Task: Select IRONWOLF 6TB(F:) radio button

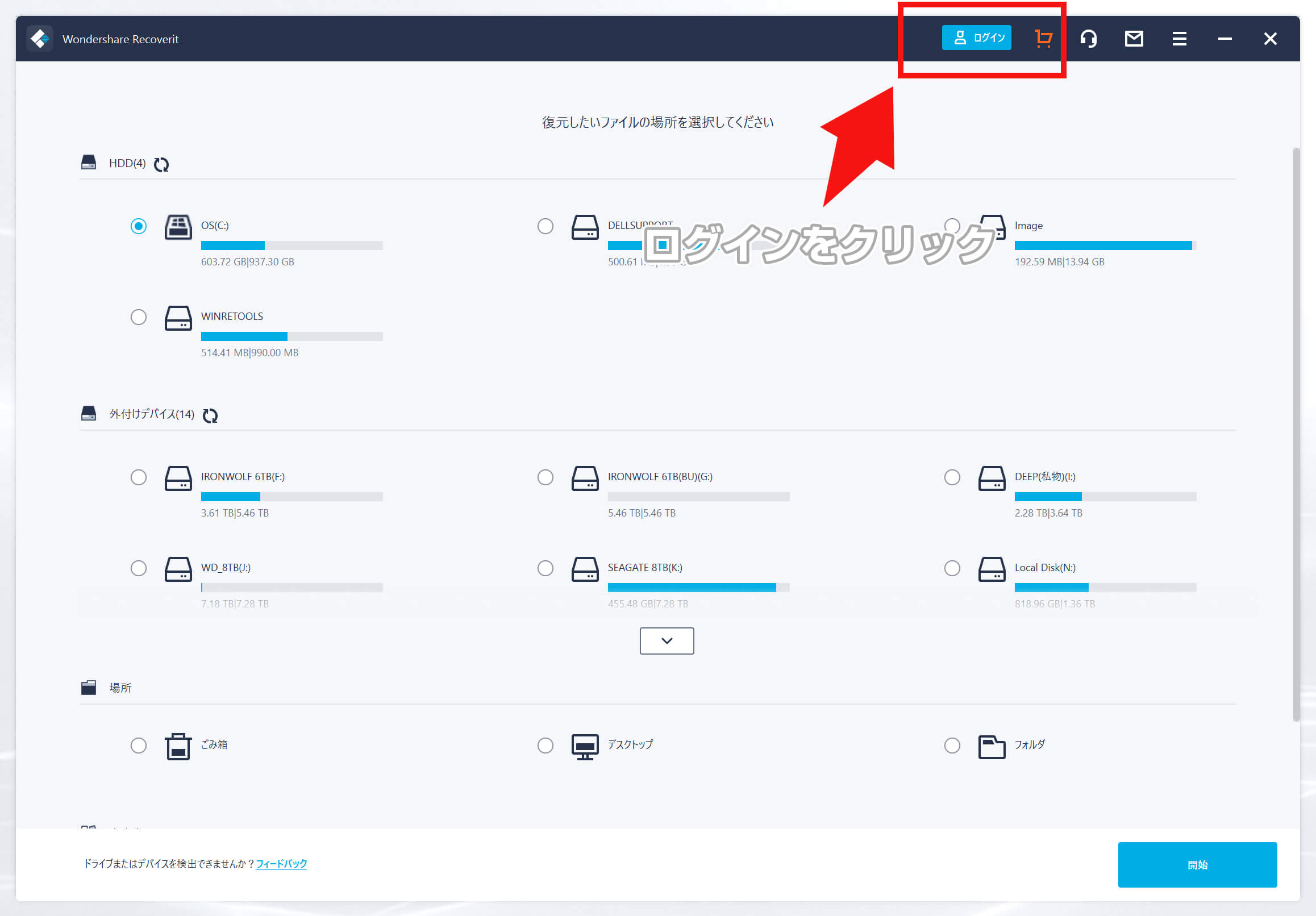Action: coord(138,477)
